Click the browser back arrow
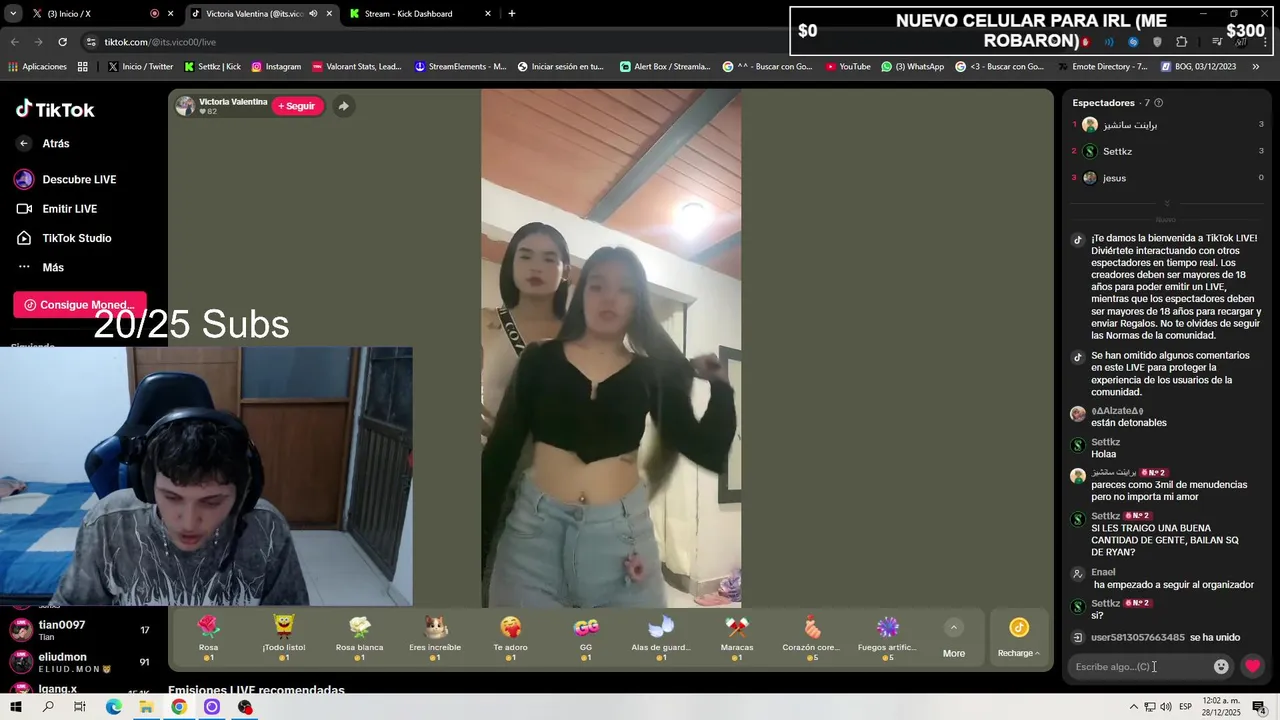The height and width of the screenshot is (720, 1280). point(15,42)
